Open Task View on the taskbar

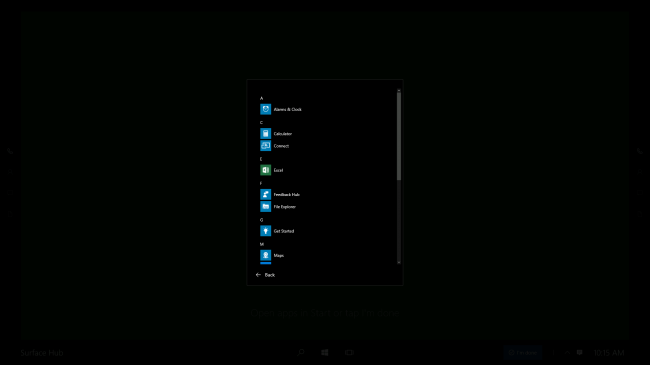coord(349,353)
